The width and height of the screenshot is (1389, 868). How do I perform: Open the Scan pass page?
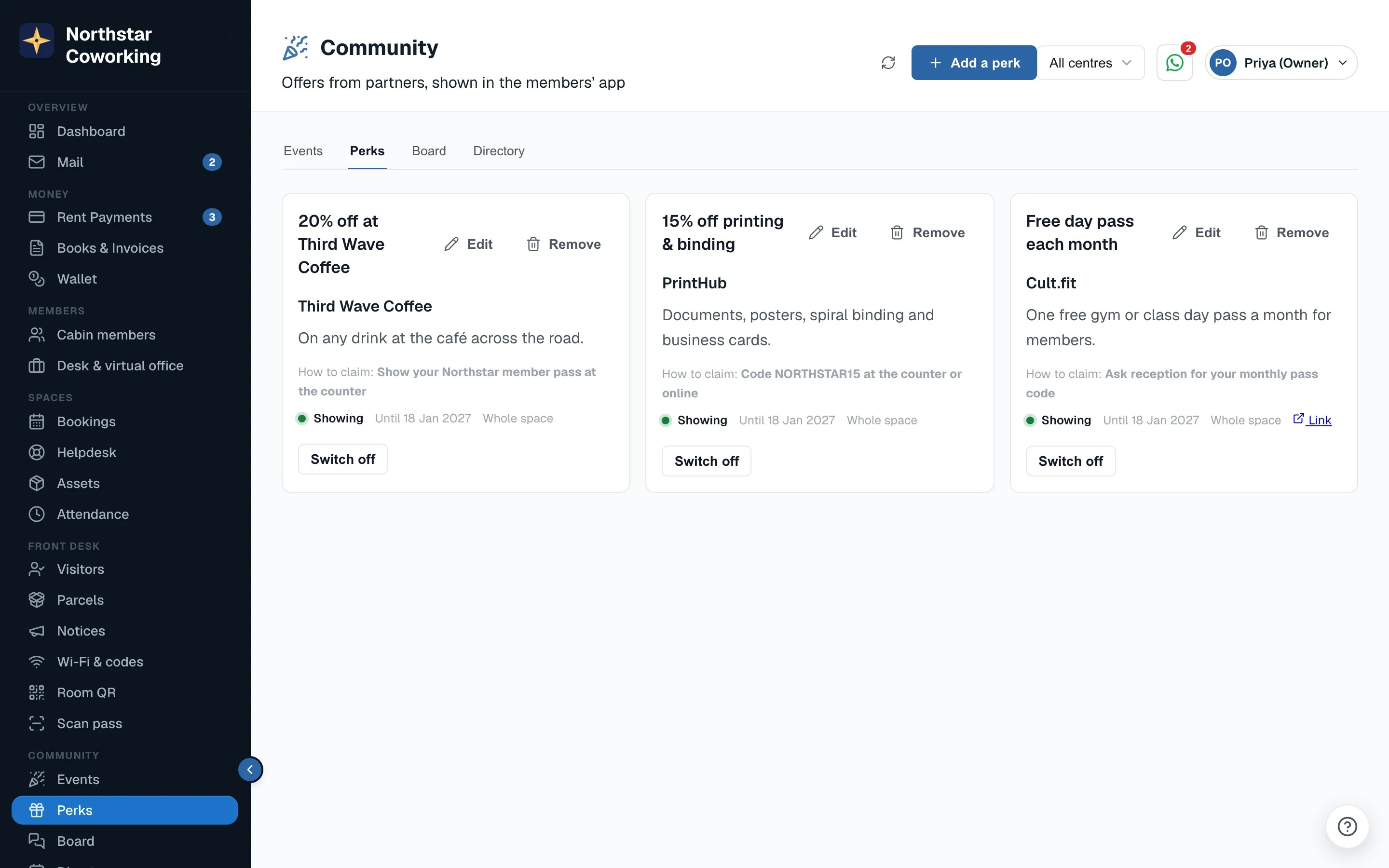point(124,723)
